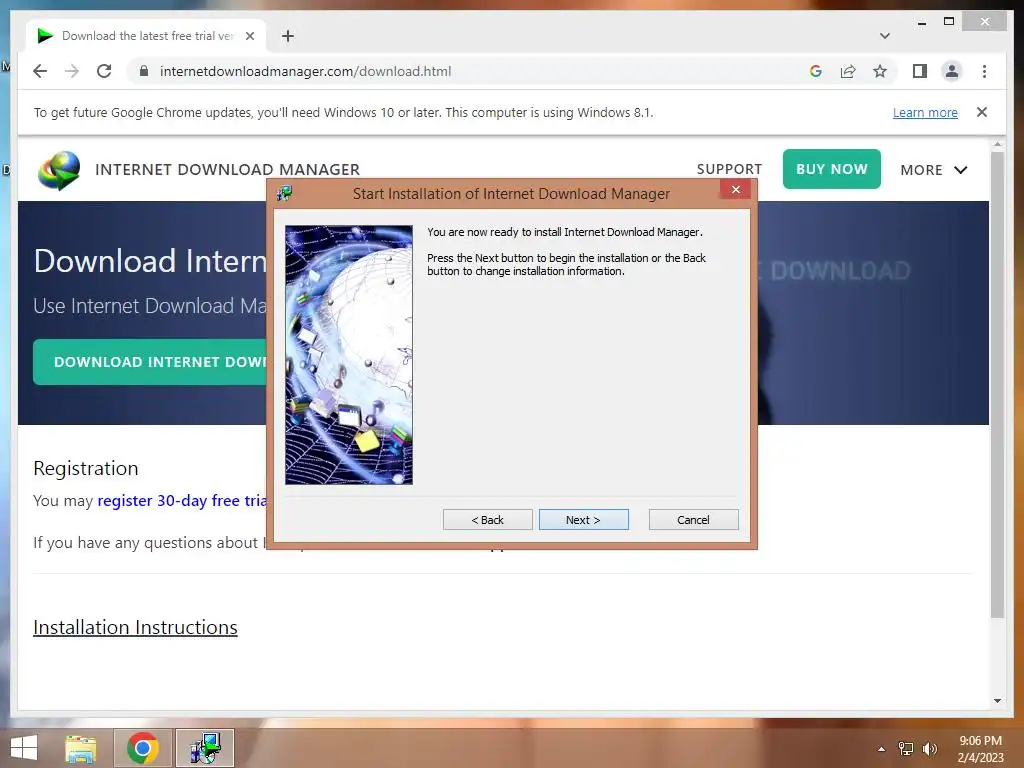Click Next to begin IDM installation
This screenshot has width=1024, height=768.
pos(583,520)
